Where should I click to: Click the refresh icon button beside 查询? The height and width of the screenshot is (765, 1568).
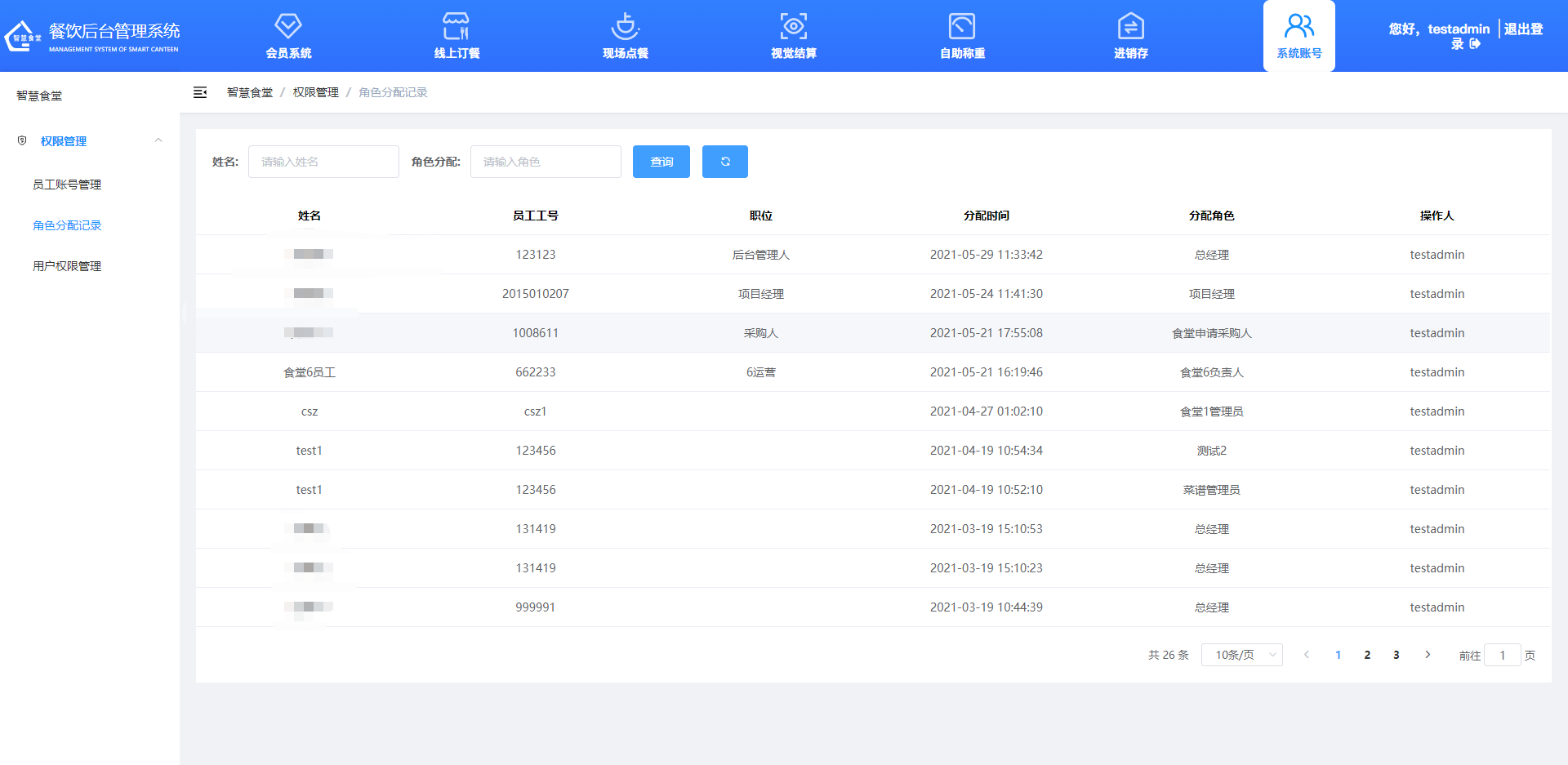coord(724,162)
